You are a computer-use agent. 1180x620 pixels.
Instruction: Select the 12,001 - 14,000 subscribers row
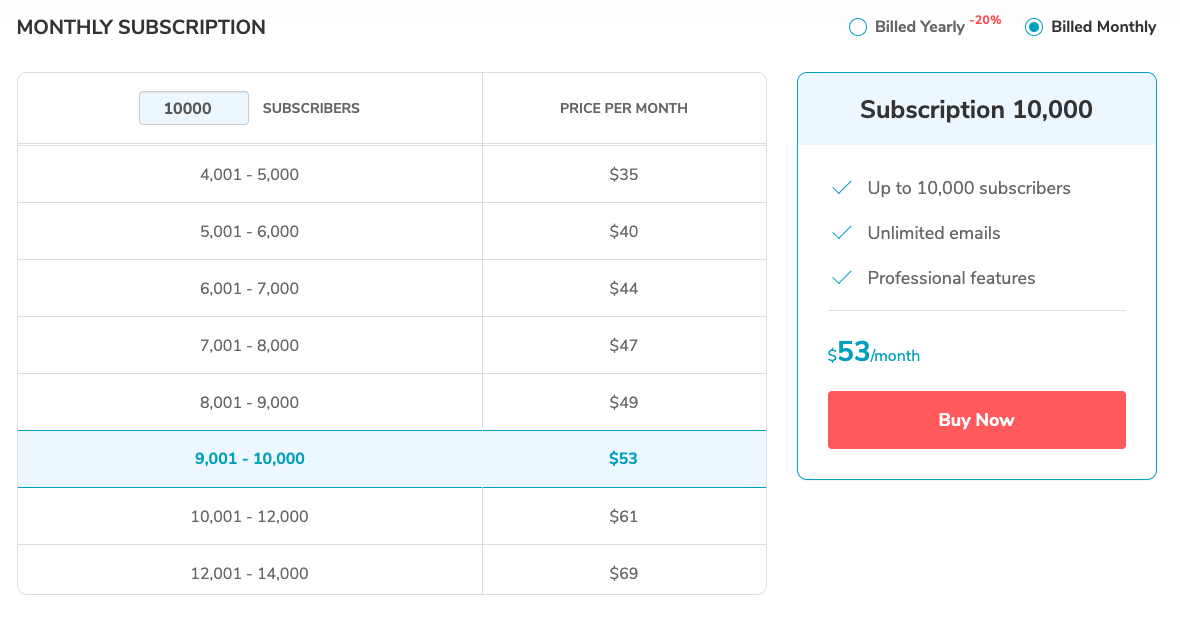coord(250,574)
